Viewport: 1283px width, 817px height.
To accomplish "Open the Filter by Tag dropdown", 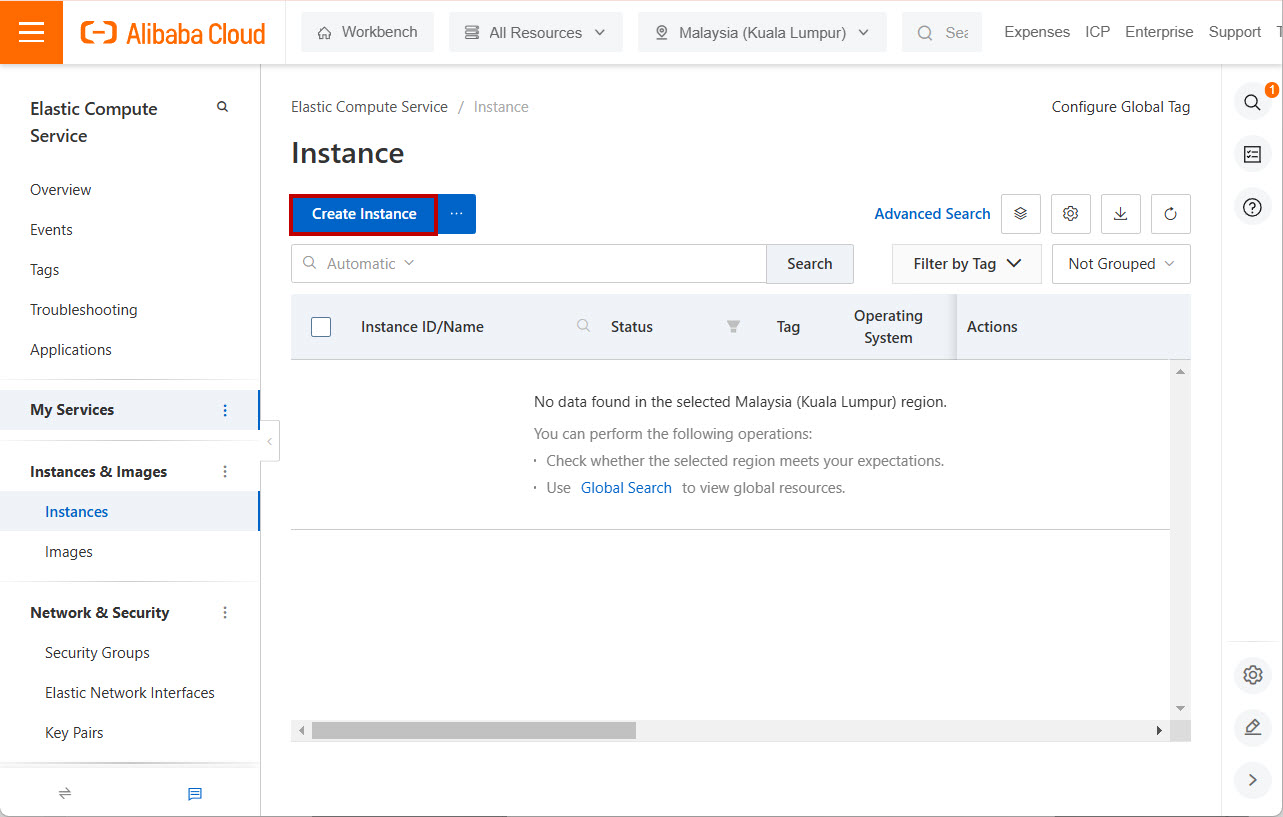I will [966, 264].
